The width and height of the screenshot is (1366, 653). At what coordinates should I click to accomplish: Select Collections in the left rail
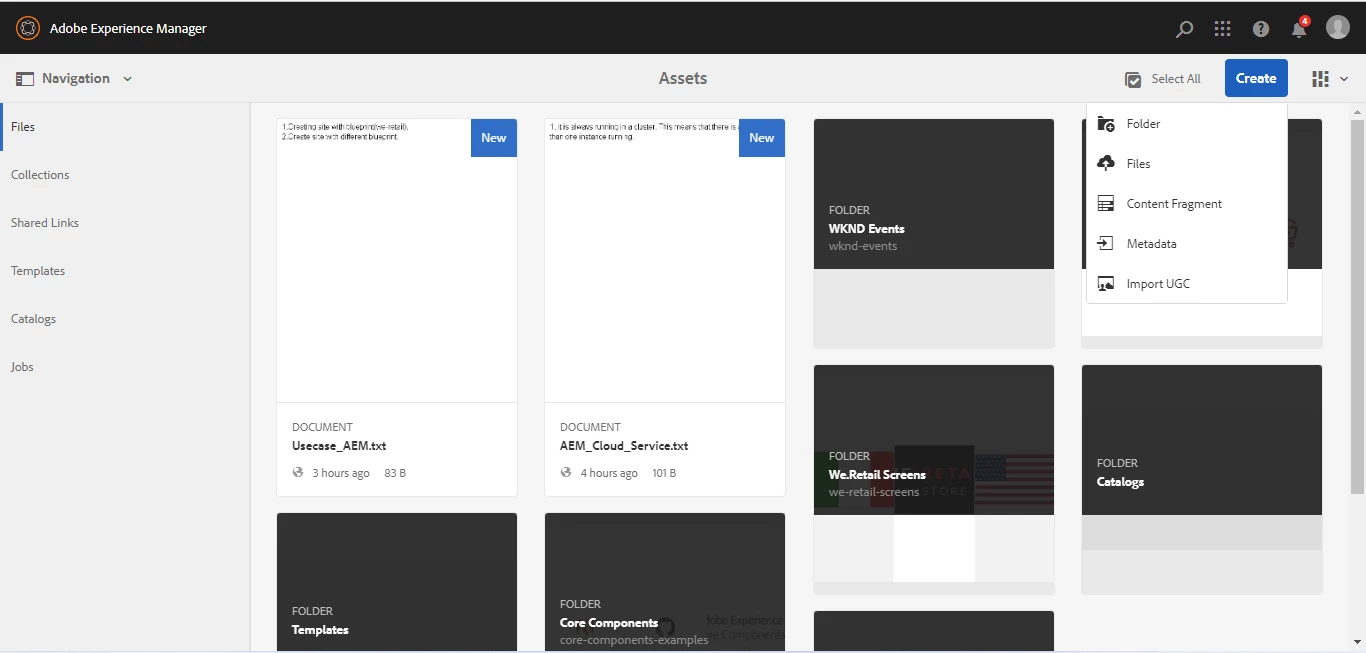pos(125,175)
